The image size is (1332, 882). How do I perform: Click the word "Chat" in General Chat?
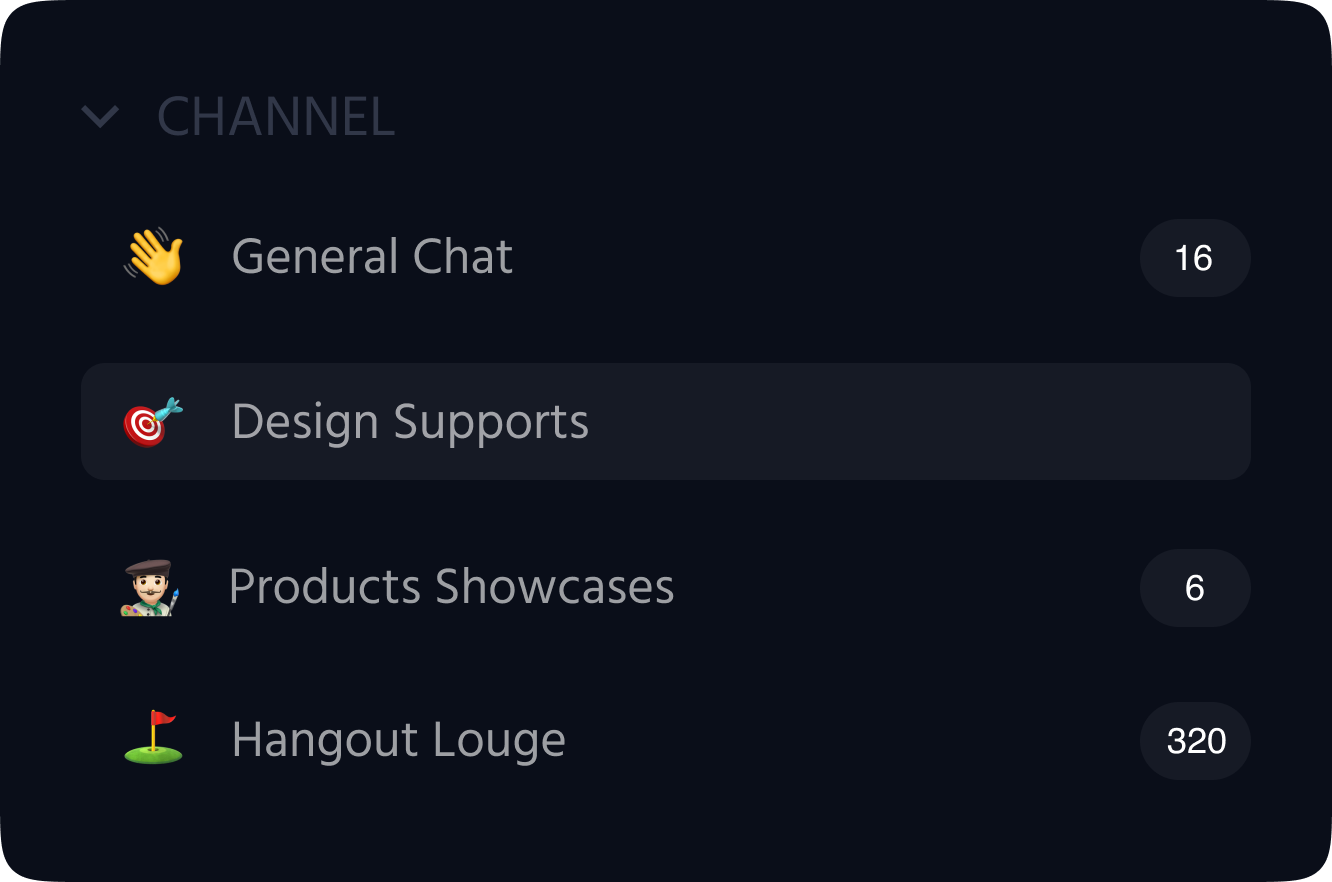click(x=463, y=257)
